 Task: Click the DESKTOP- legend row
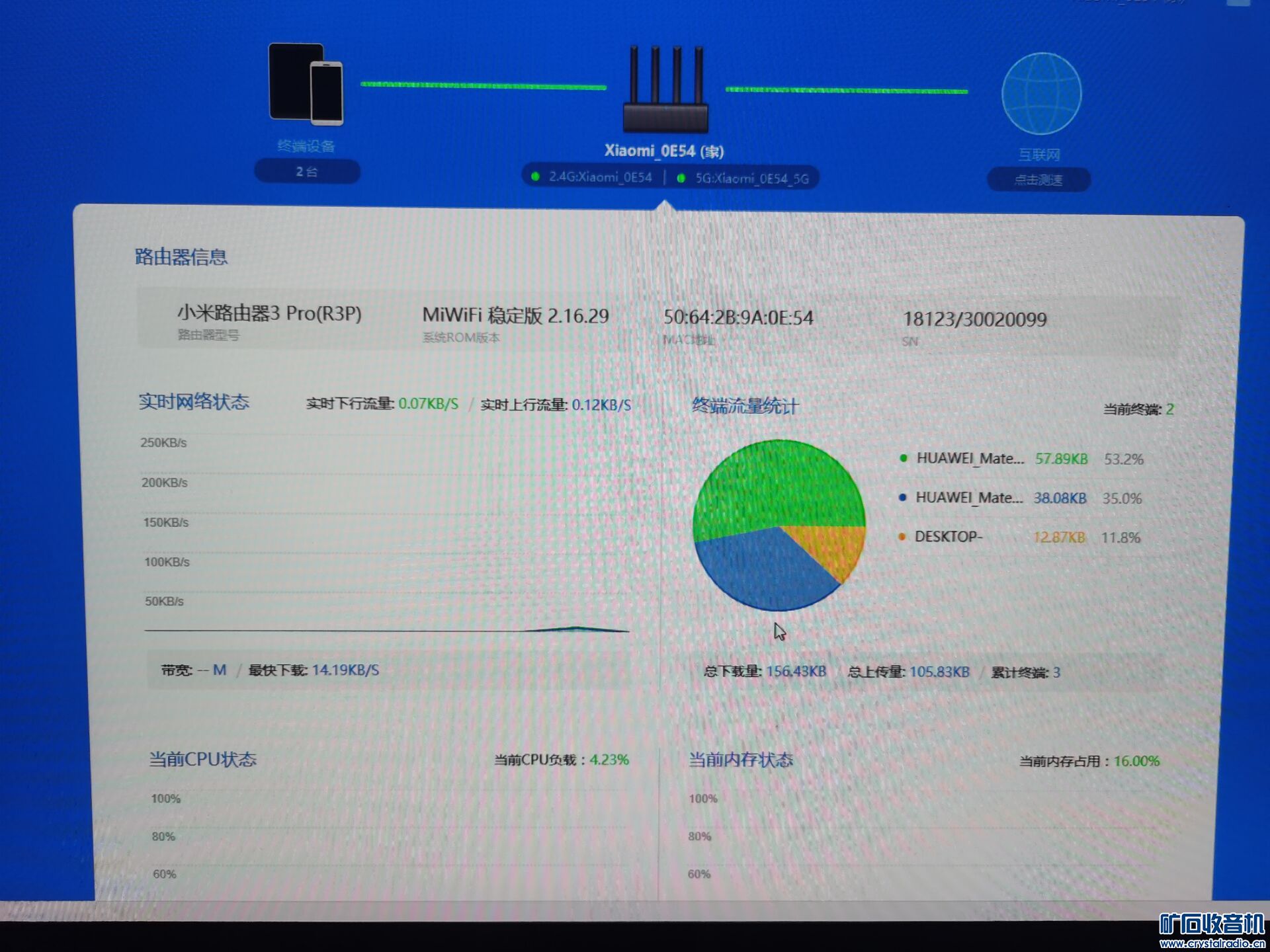click(1019, 537)
